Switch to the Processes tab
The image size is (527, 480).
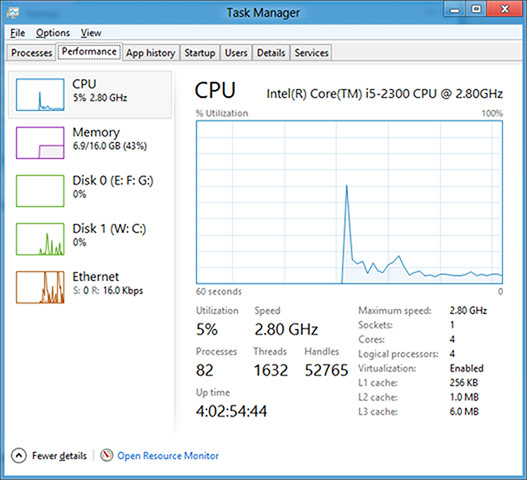point(31,53)
